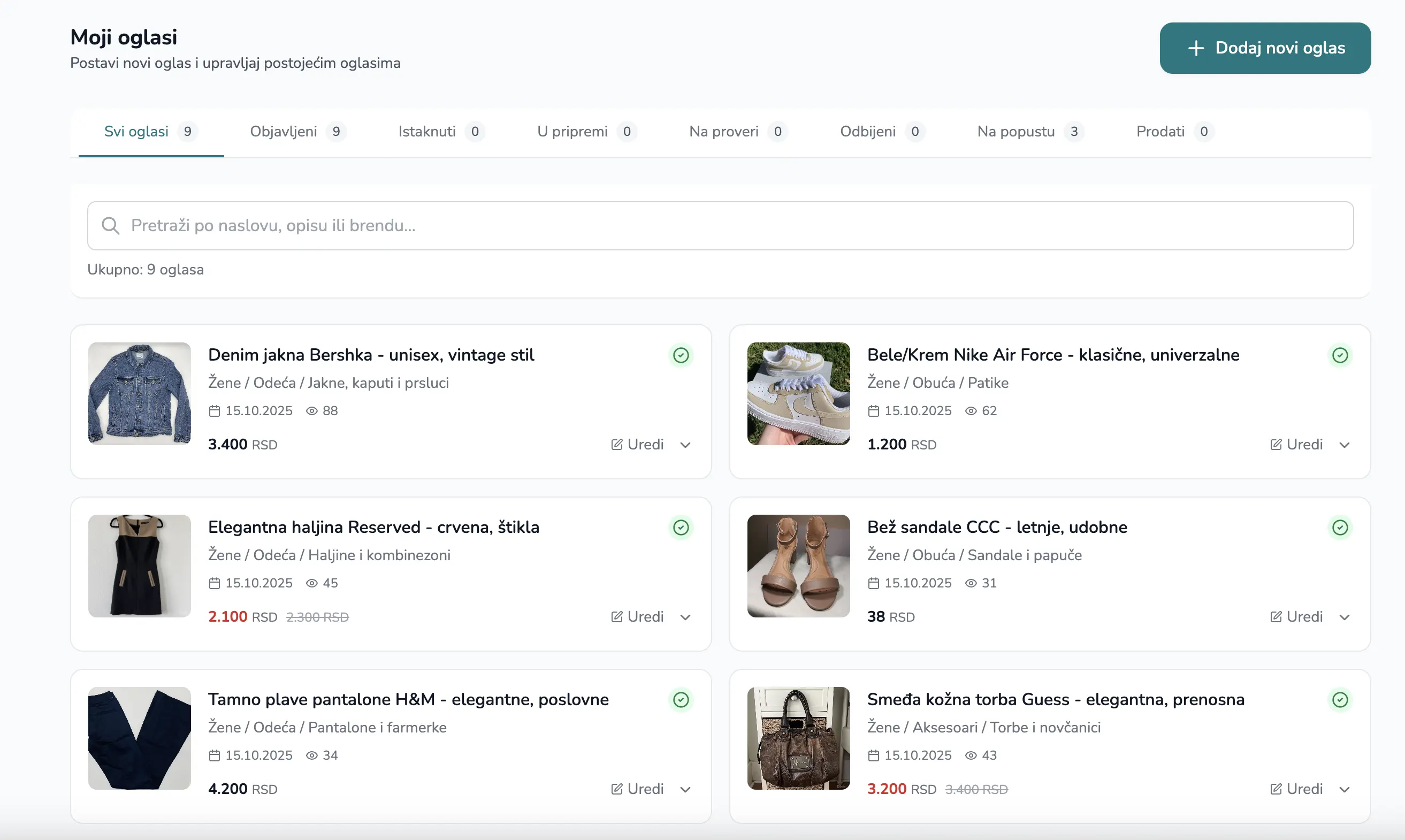
Task: Expand actions chevron for Tamno plave pantalone
Action: click(685, 789)
